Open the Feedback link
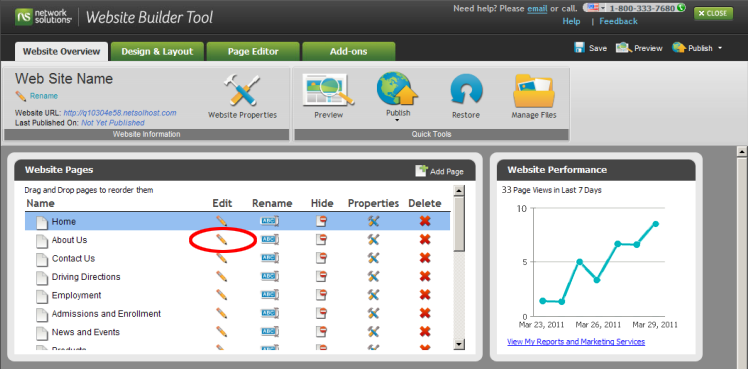748x369 pixels. [x=618, y=21]
